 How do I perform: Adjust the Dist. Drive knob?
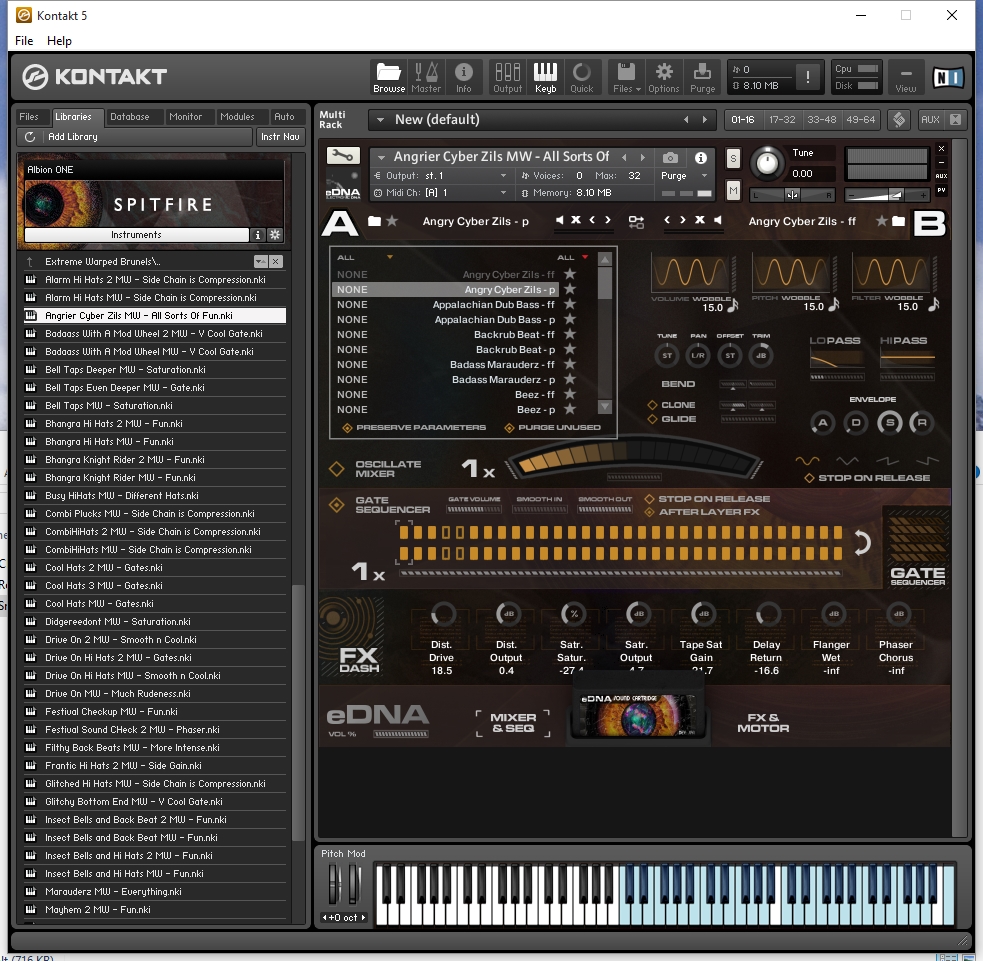pyautogui.click(x=443, y=614)
